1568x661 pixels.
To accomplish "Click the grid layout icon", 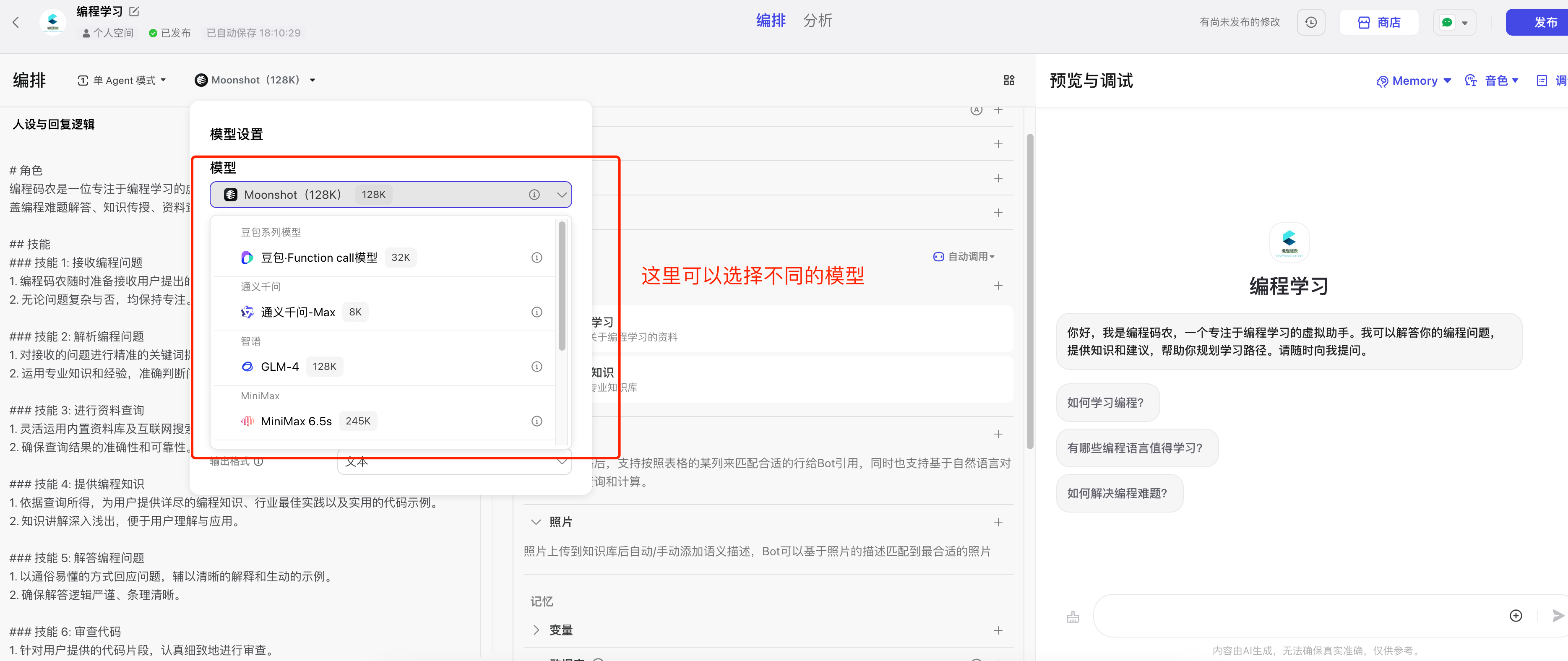I will [1008, 81].
